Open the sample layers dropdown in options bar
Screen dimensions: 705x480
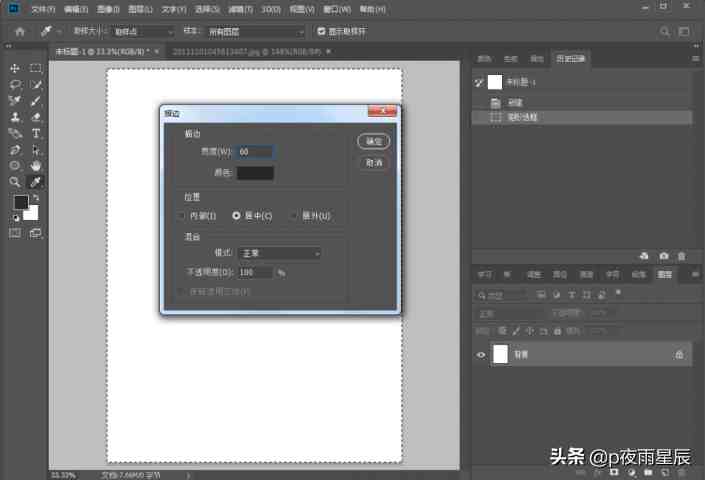pos(255,31)
